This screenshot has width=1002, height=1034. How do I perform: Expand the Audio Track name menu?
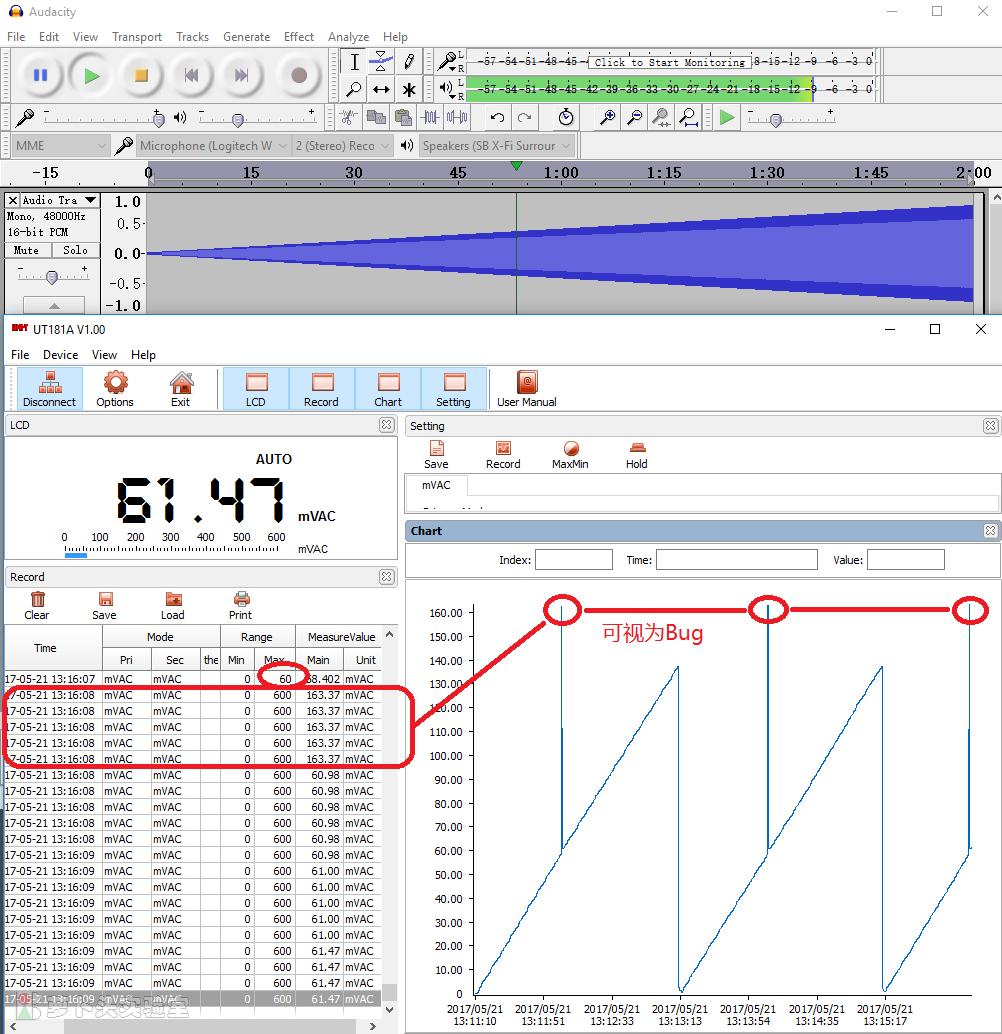[90, 200]
